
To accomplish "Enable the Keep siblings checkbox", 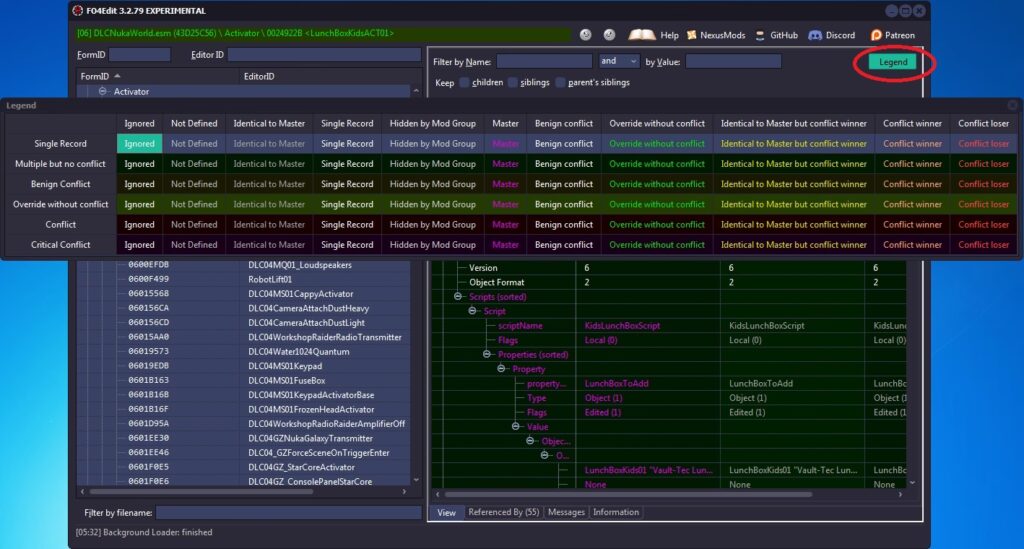I will (x=513, y=82).
